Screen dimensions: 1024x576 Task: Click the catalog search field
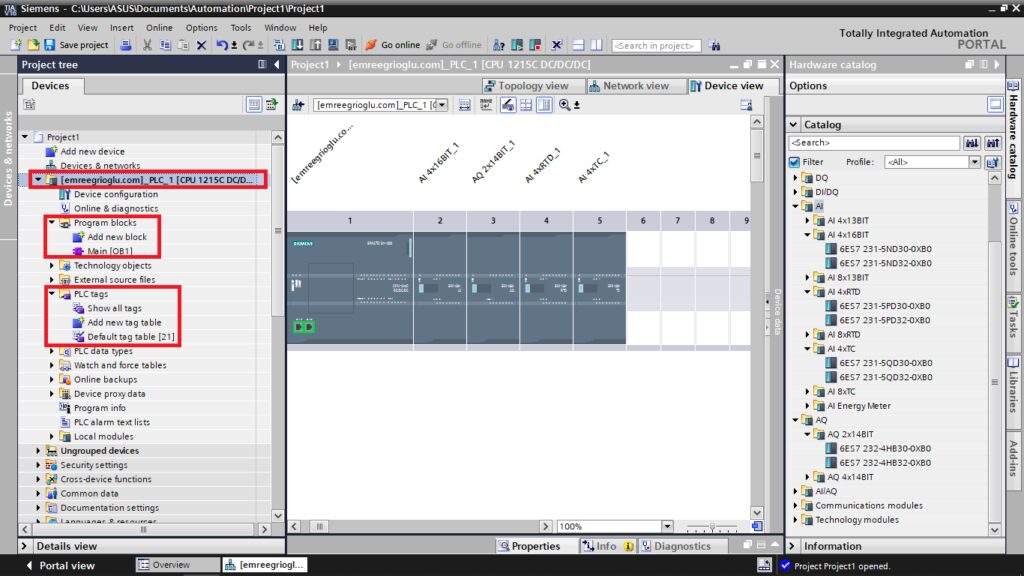(874, 142)
